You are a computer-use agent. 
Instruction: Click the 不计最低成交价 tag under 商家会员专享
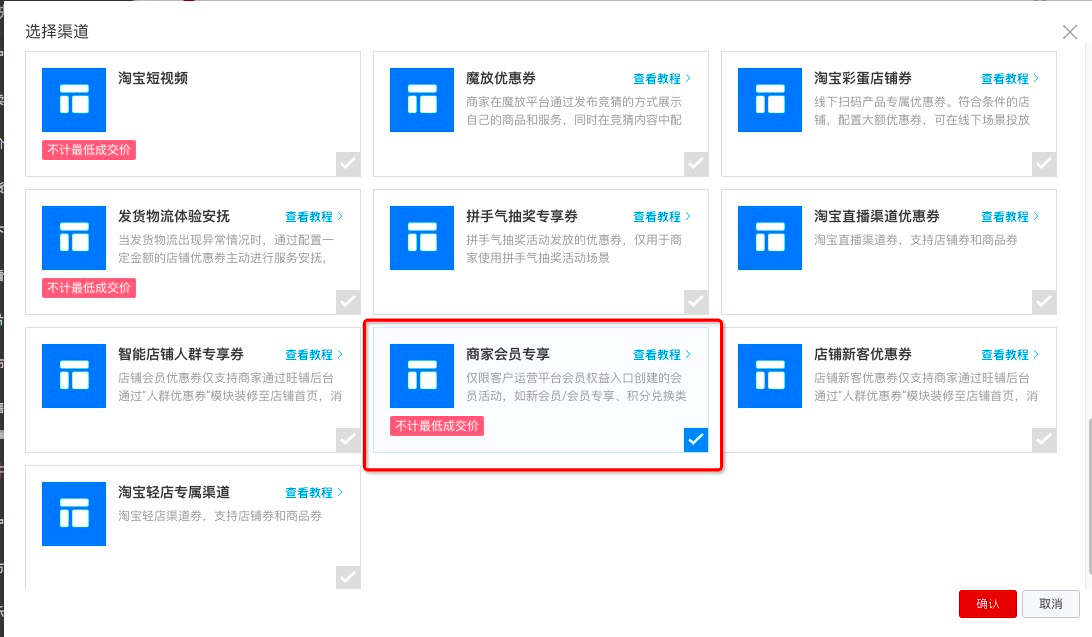[x=437, y=425]
